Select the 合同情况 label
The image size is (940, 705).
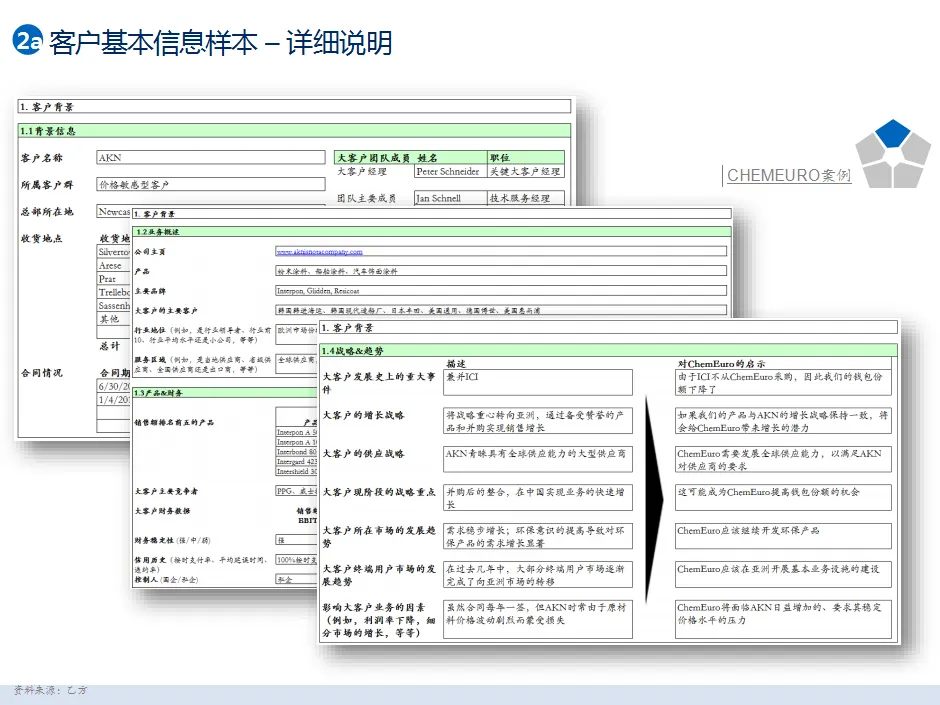tap(41, 373)
